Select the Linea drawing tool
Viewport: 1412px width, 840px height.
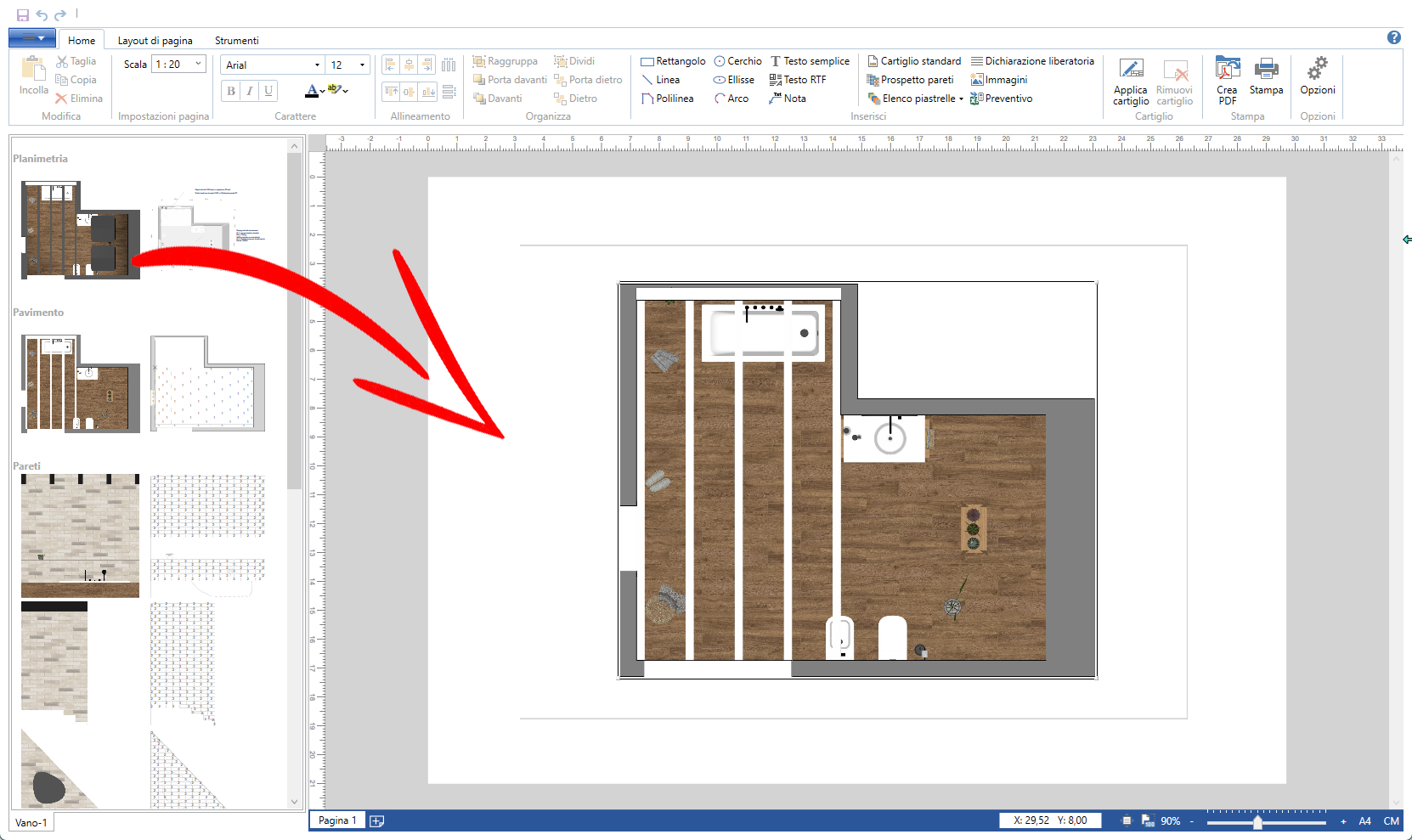[660, 80]
